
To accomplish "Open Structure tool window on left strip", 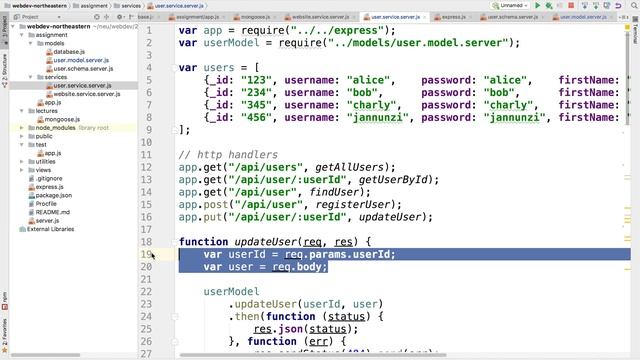I will tap(4, 70).
